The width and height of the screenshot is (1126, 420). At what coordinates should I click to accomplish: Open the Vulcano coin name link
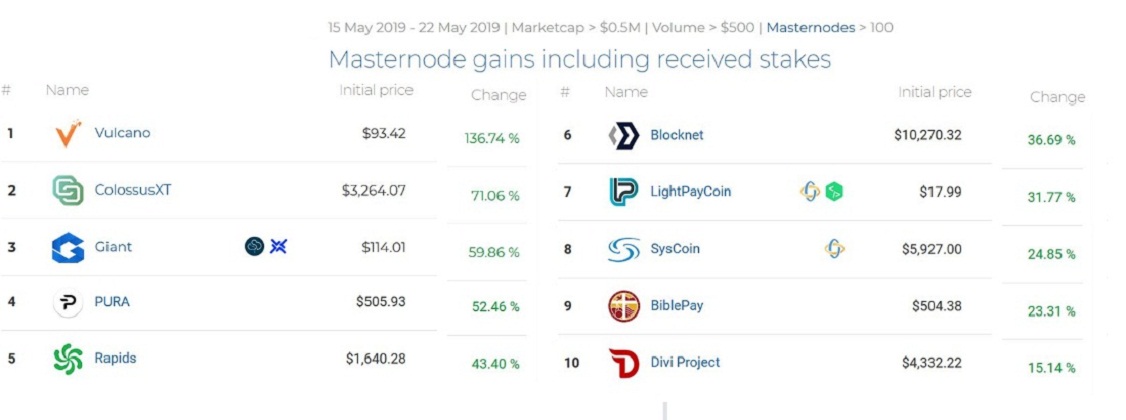coord(123,133)
